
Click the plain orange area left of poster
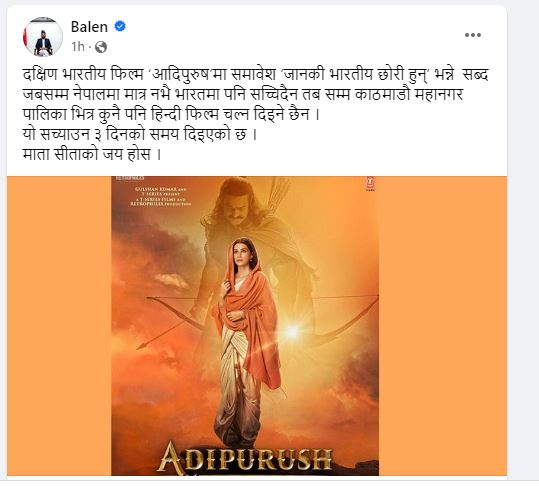pyautogui.click(x=59, y=326)
